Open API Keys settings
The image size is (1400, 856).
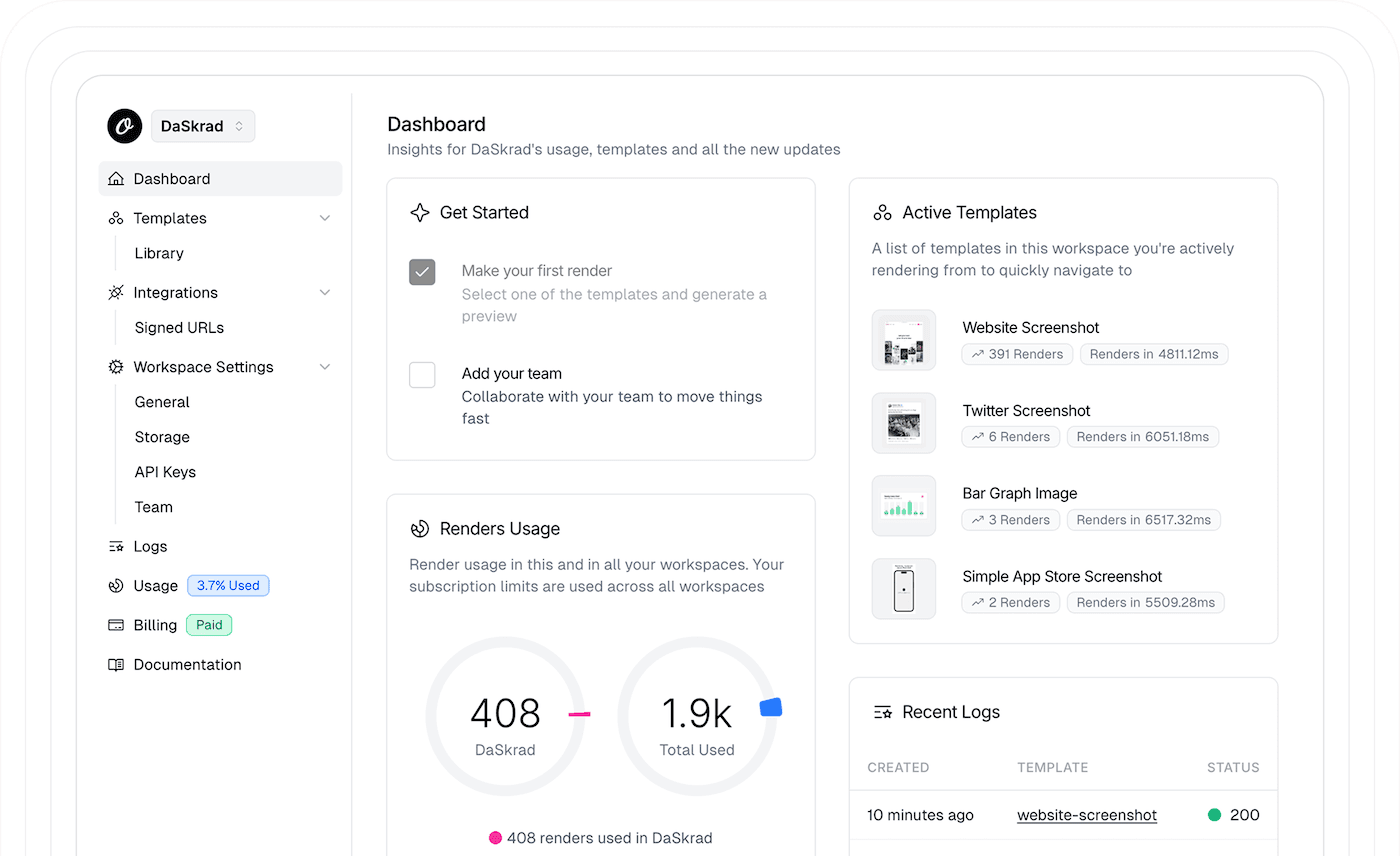tap(165, 472)
